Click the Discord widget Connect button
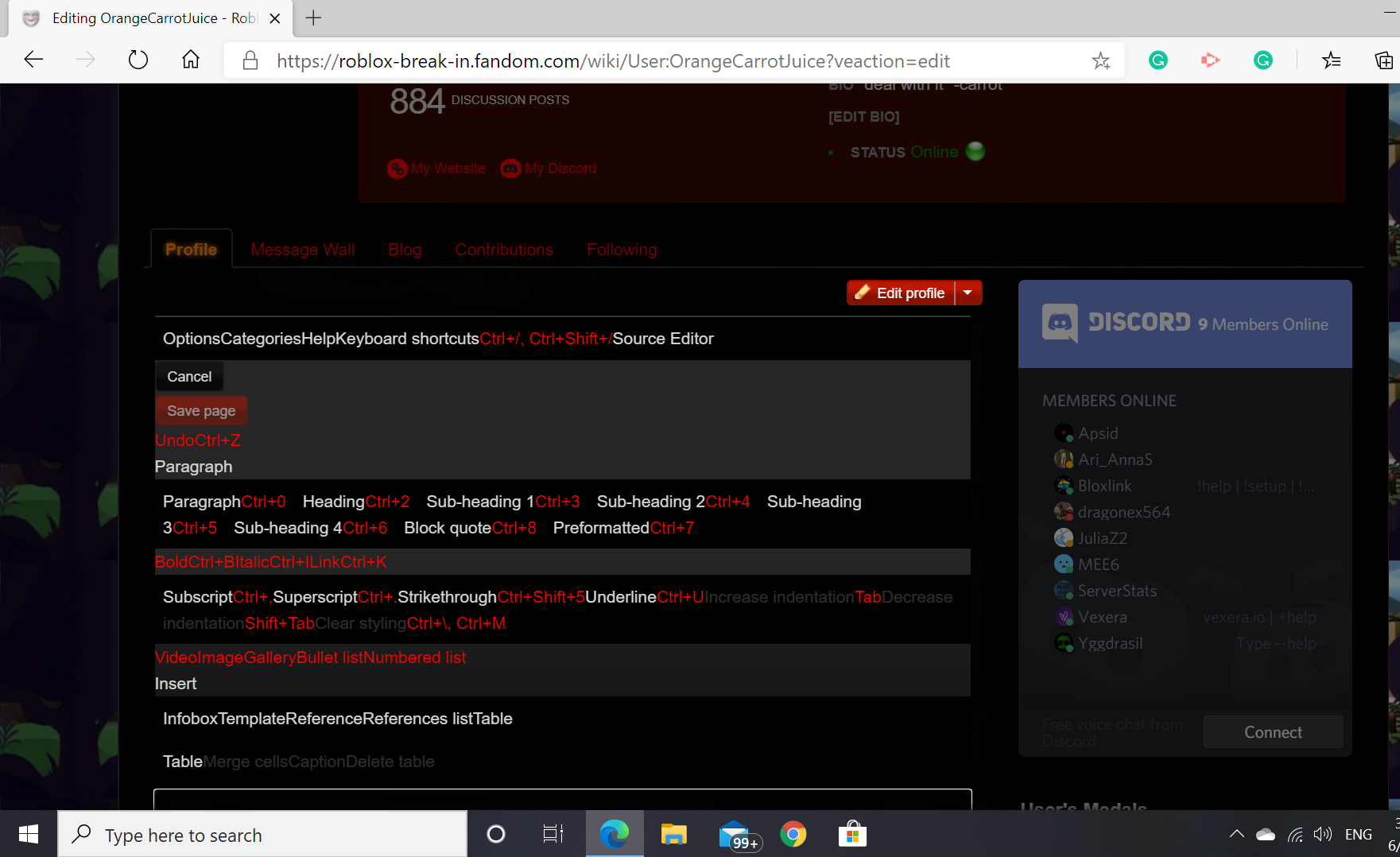Screen dimensions: 1400x857 tap(1273, 732)
